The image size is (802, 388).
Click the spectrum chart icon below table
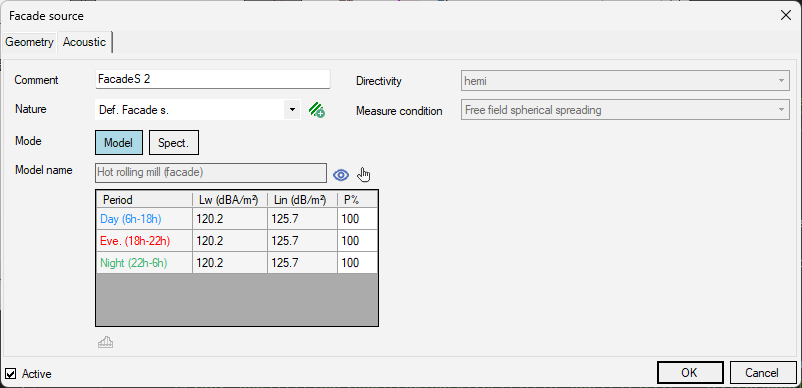pos(105,343)
